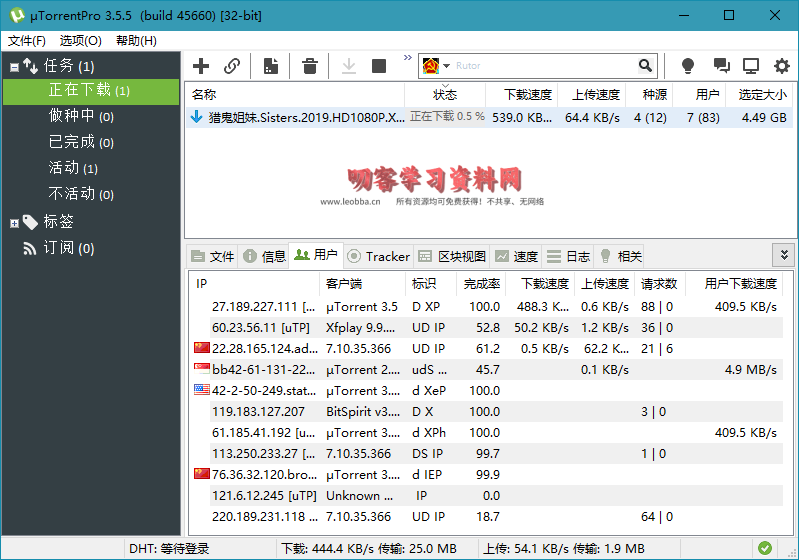This screenshot has height=560, width=799.
Task: Click the green checkmark network status icon
Action: click(765, 548)
